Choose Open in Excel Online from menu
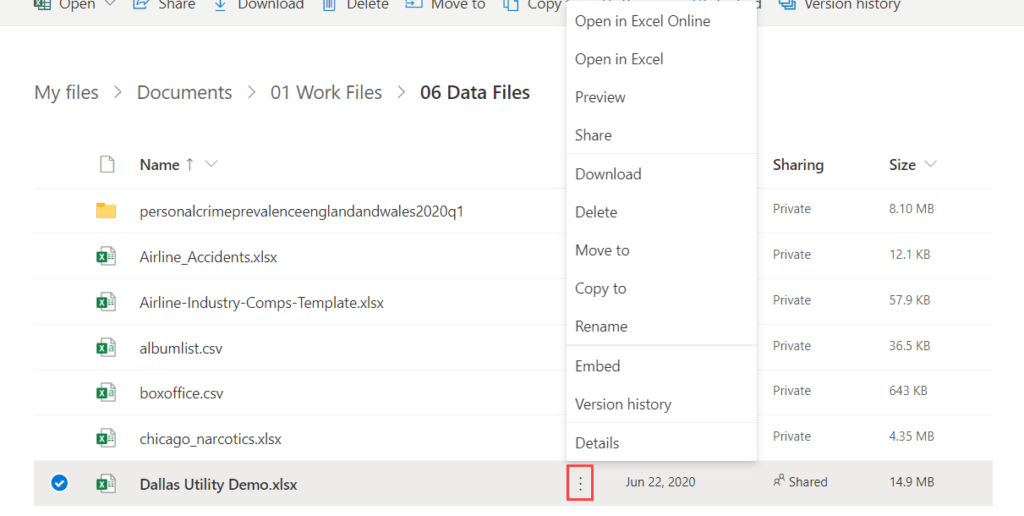This screenshot has width=1024, height=516. pos(642,21)
